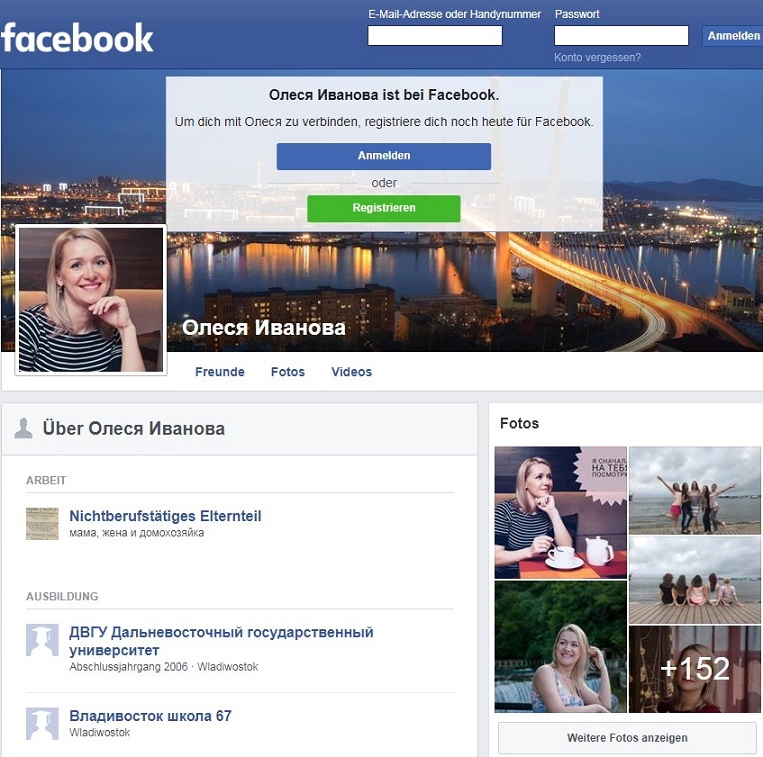Click the Fotos section heading
The width and height of the screenshot is (763, 757).
coord(519,423)
